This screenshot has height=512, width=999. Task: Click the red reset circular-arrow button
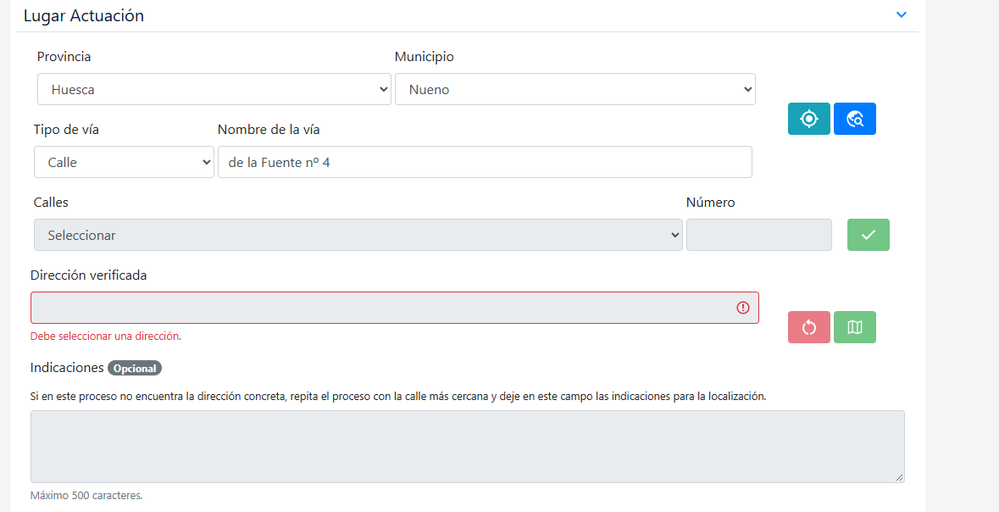point(809,327)
